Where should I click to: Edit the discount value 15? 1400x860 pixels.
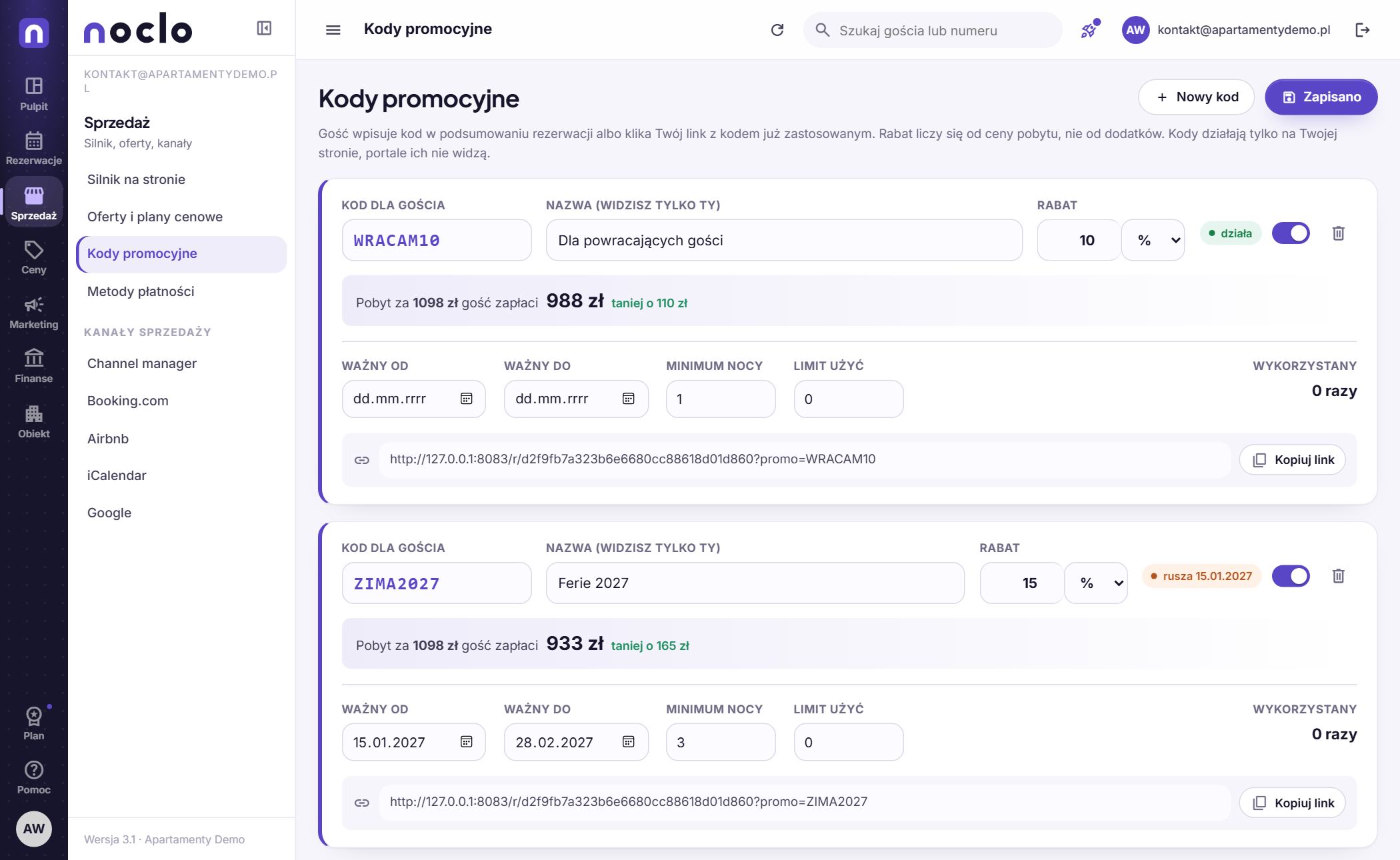tap(1021, 583)
